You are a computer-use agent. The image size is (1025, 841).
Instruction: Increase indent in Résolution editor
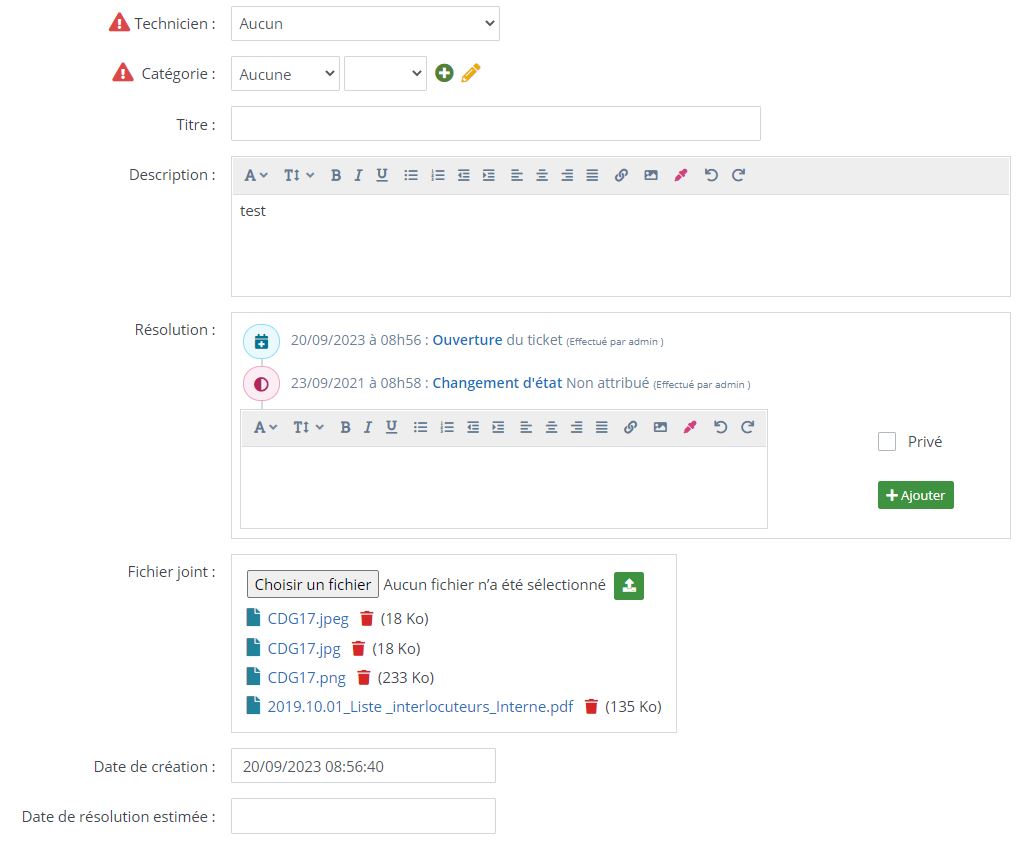coord(499,427)
